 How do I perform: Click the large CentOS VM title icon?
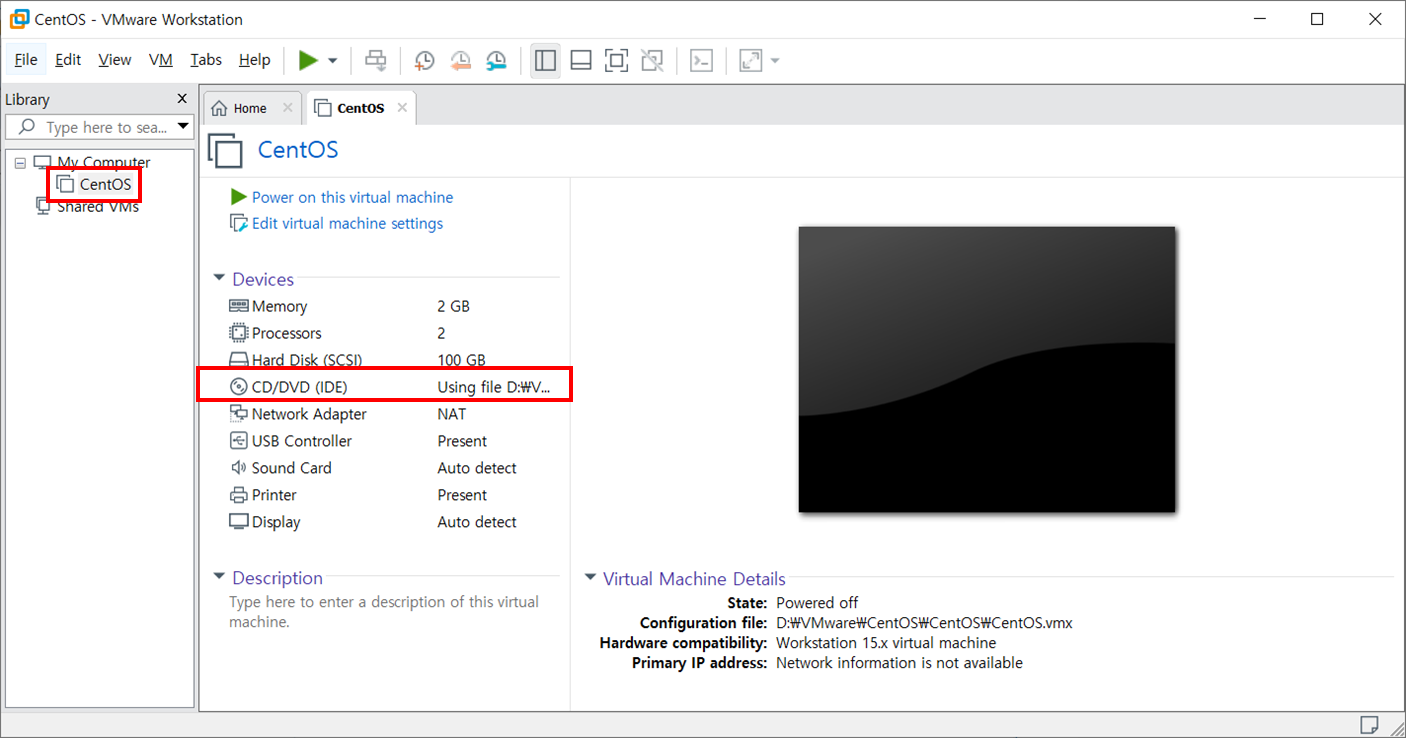tap(225, 150)
